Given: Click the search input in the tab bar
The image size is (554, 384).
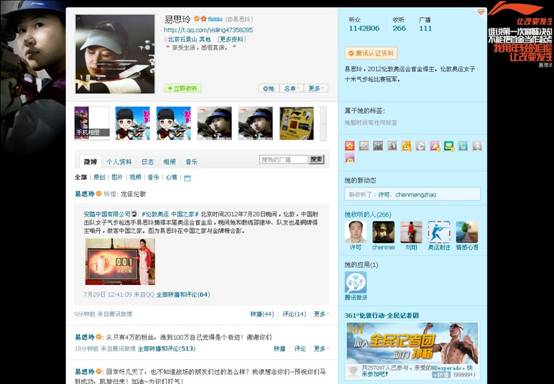Looking at the screenshot, I should click(x=284, y=160).
